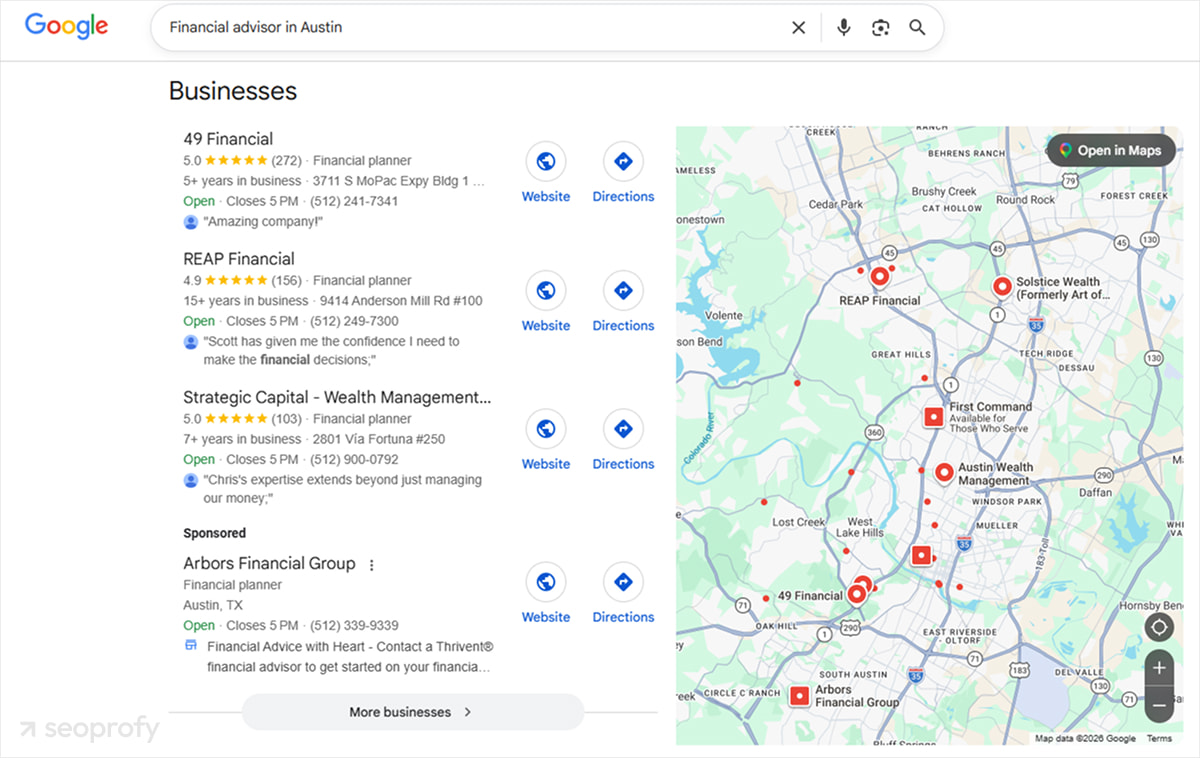Click Businesses heading
This screenshot has width=1200, height=758.
(x=233, y=91)
